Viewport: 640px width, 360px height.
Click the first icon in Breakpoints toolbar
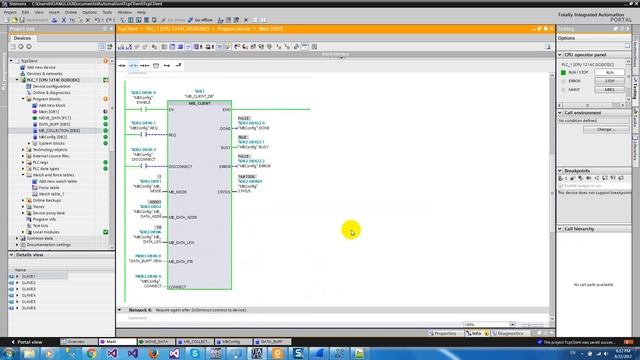(x=561, y=178)
